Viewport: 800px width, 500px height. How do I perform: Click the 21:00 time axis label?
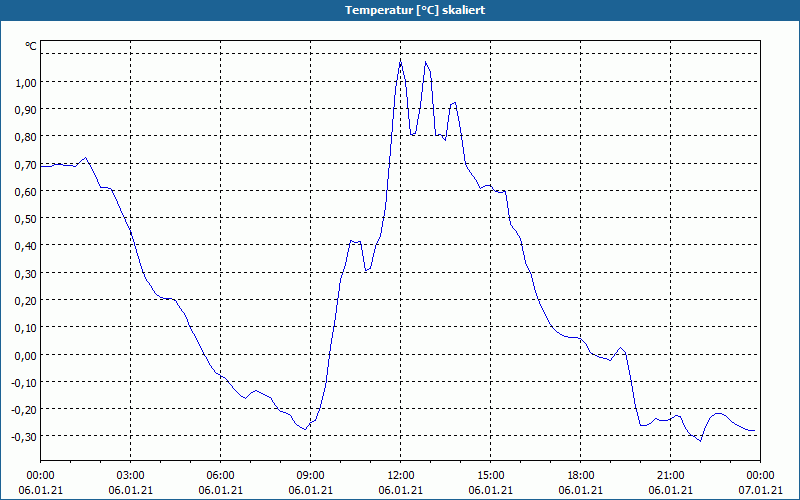[670, 476]
